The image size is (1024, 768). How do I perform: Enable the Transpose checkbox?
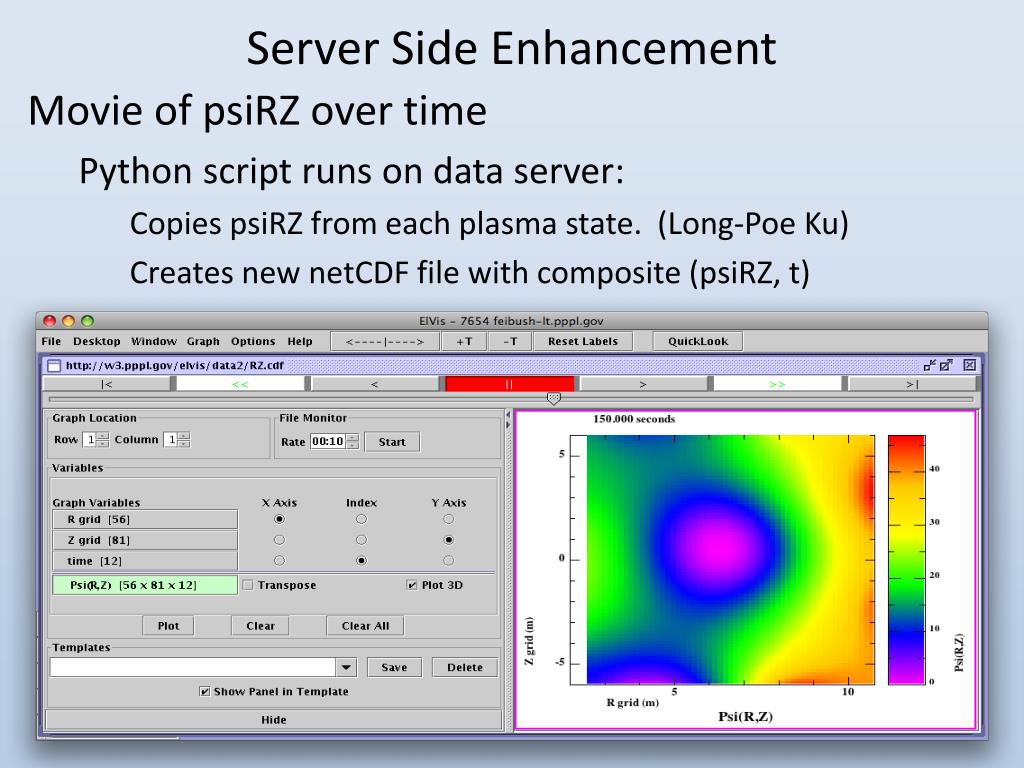[248, 585]
